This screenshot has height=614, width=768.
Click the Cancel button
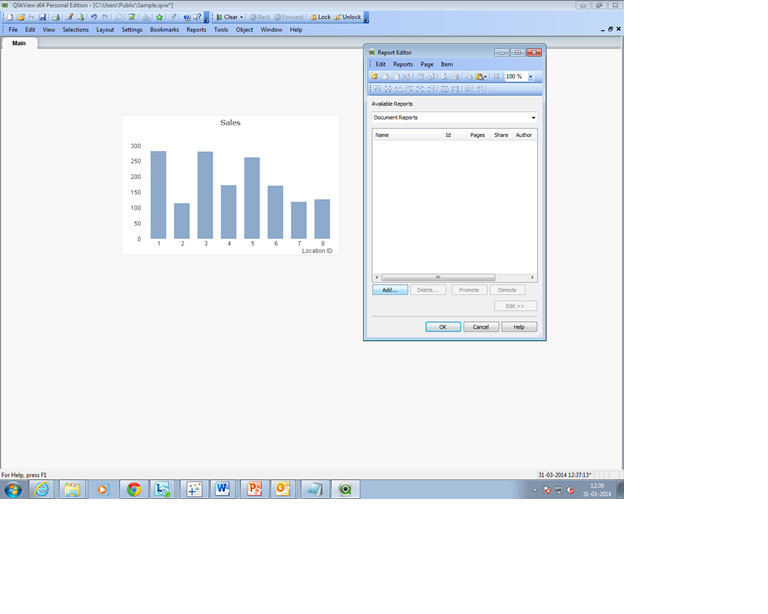(x=481, y=327)
